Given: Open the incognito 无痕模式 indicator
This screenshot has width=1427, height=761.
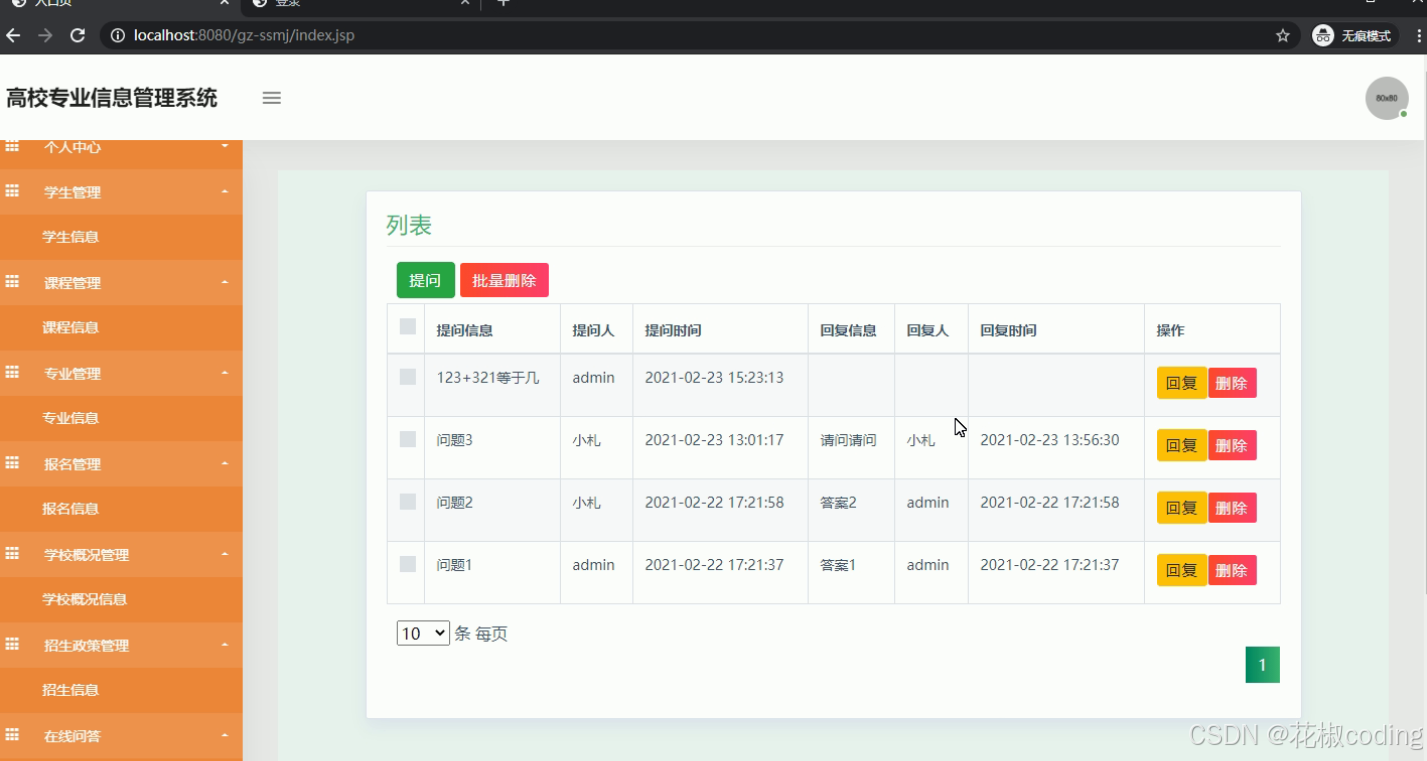Looking at the screenshot, I should [1354, 35].
